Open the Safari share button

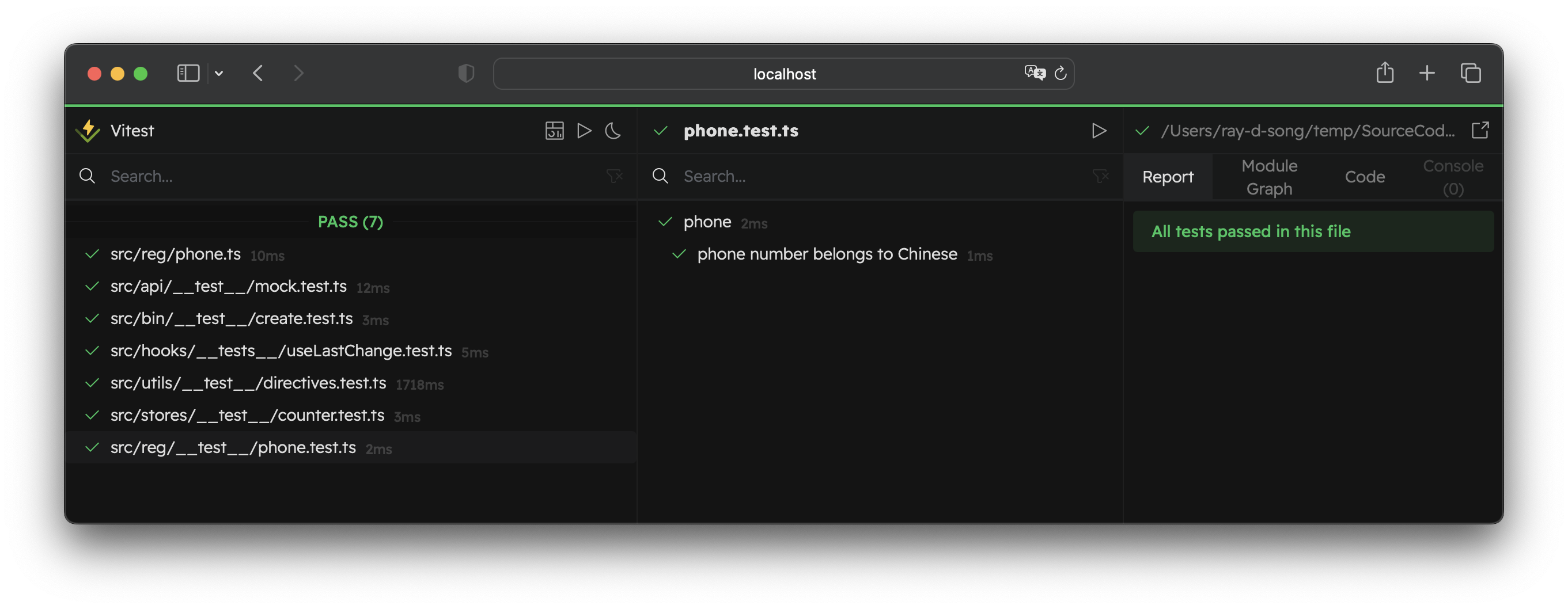click(1385, 73)
